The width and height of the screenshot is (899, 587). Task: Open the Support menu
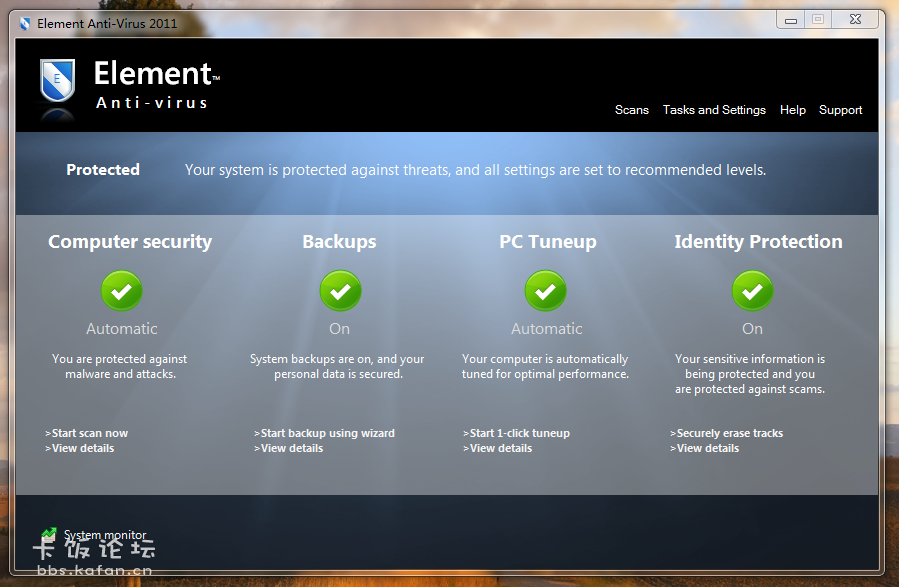tap(841, 110)
